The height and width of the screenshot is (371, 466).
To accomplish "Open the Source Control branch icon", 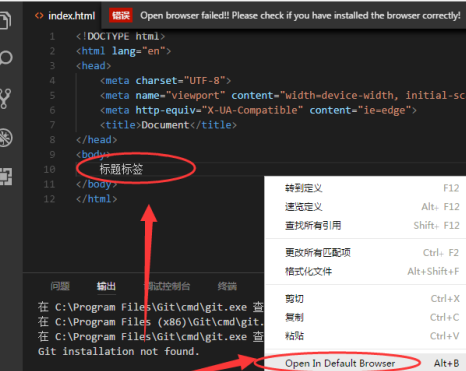I will coord(6,98).
